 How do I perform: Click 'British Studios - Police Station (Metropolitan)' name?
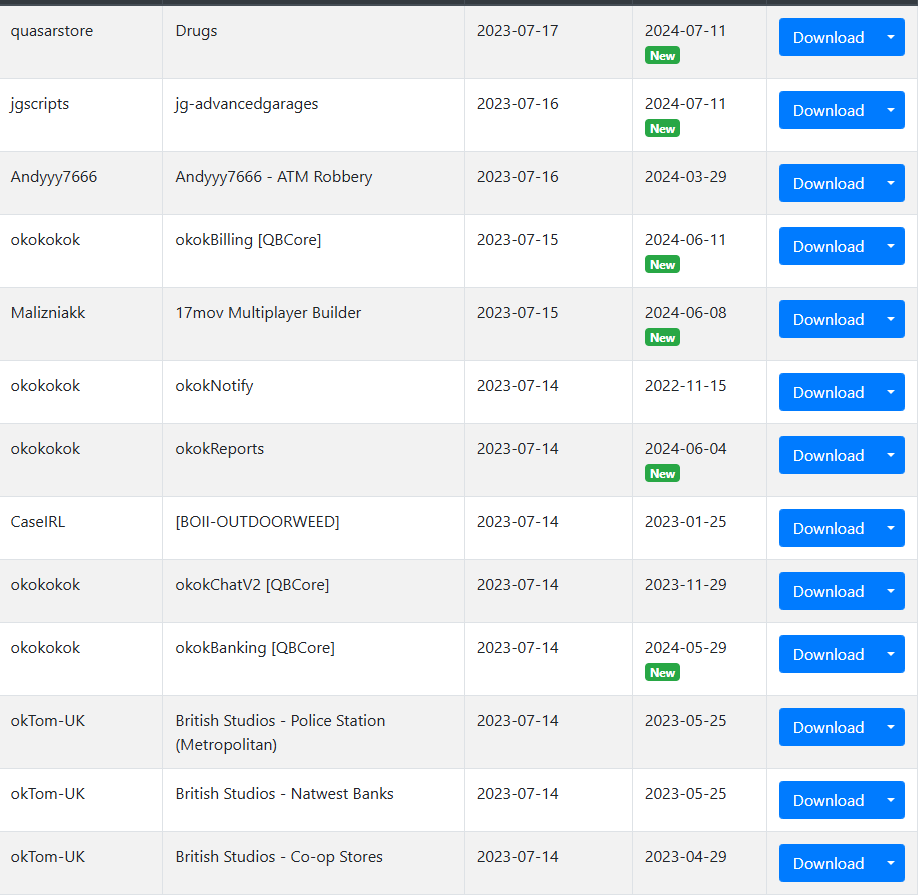click(280, 732)
